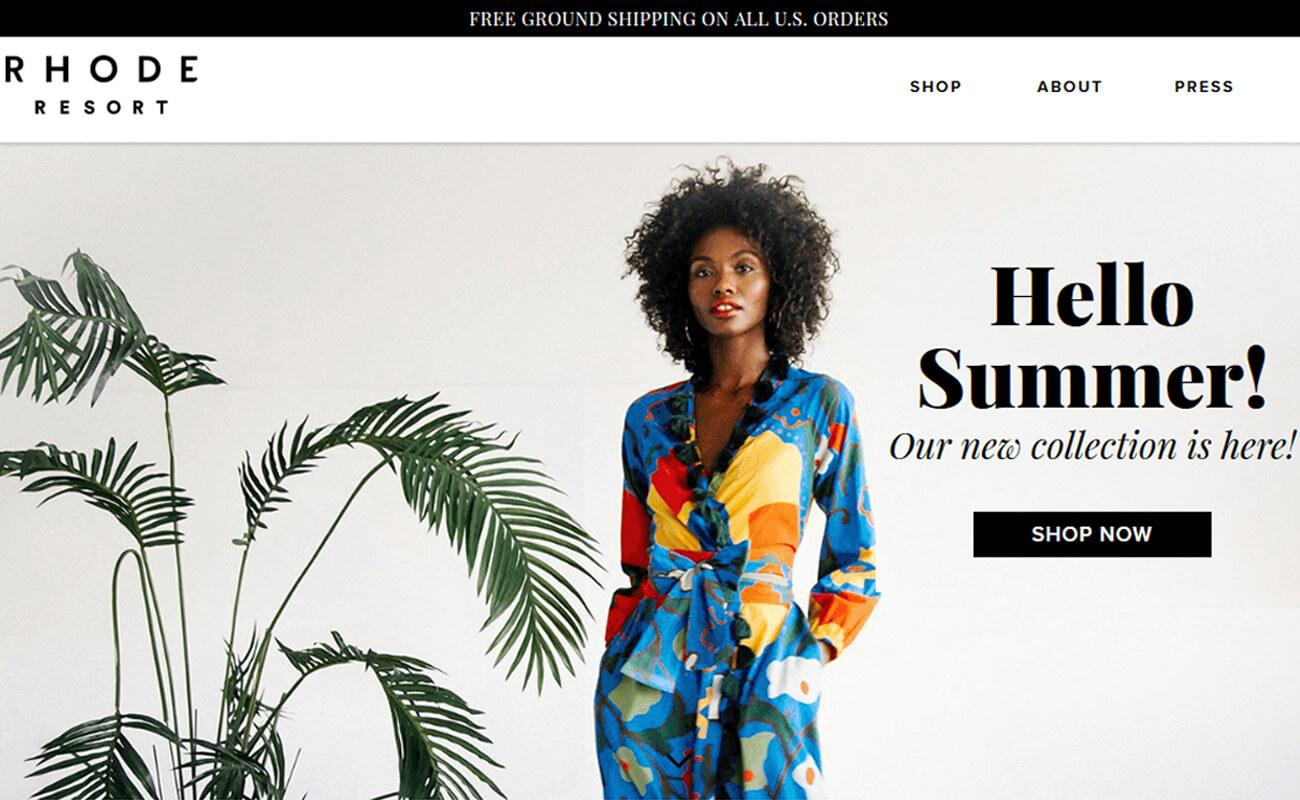Screen dimensions: 1300x800
Task: Open the SHOP menu in the header
Action: pyautogui.click(x=935, y=87)
